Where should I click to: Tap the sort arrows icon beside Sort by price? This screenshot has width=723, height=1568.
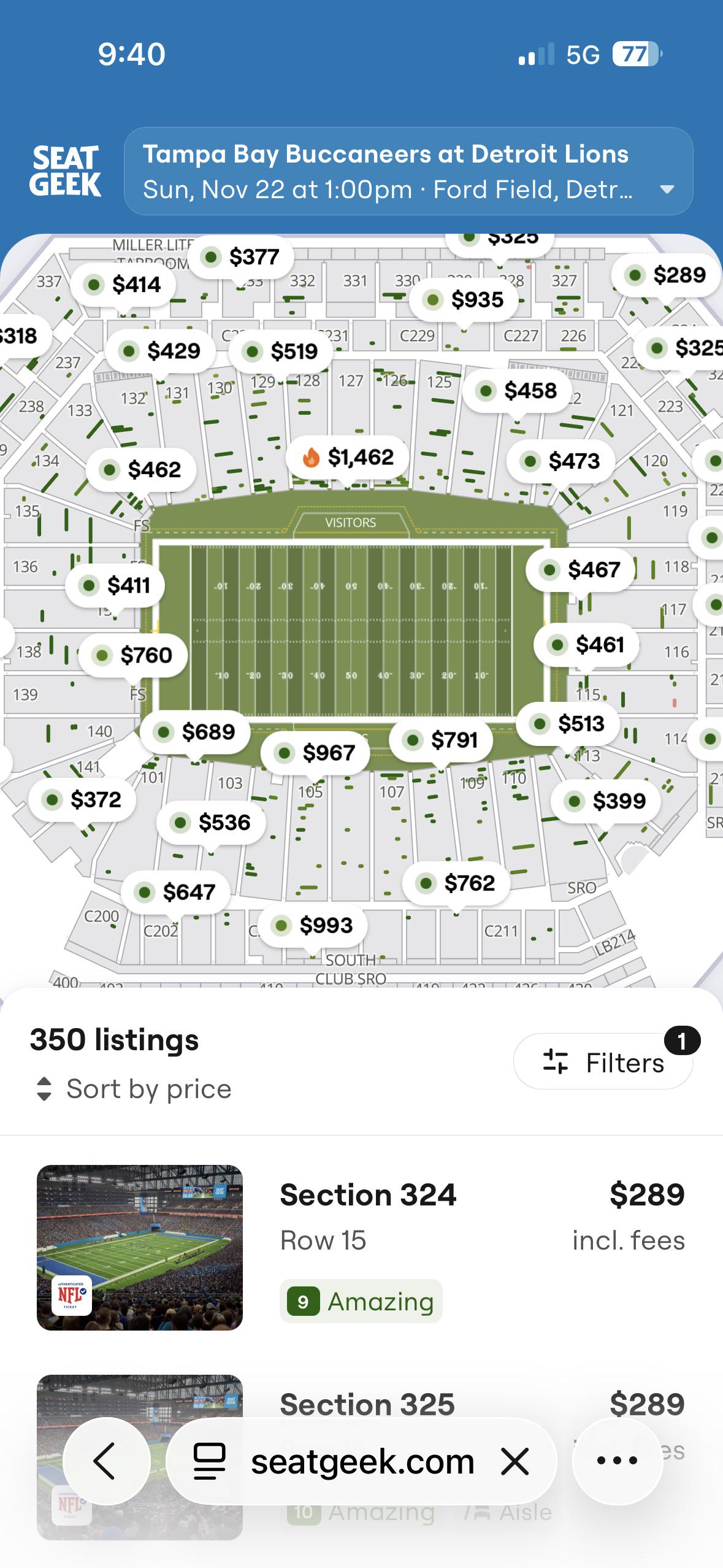(44, 1089)
